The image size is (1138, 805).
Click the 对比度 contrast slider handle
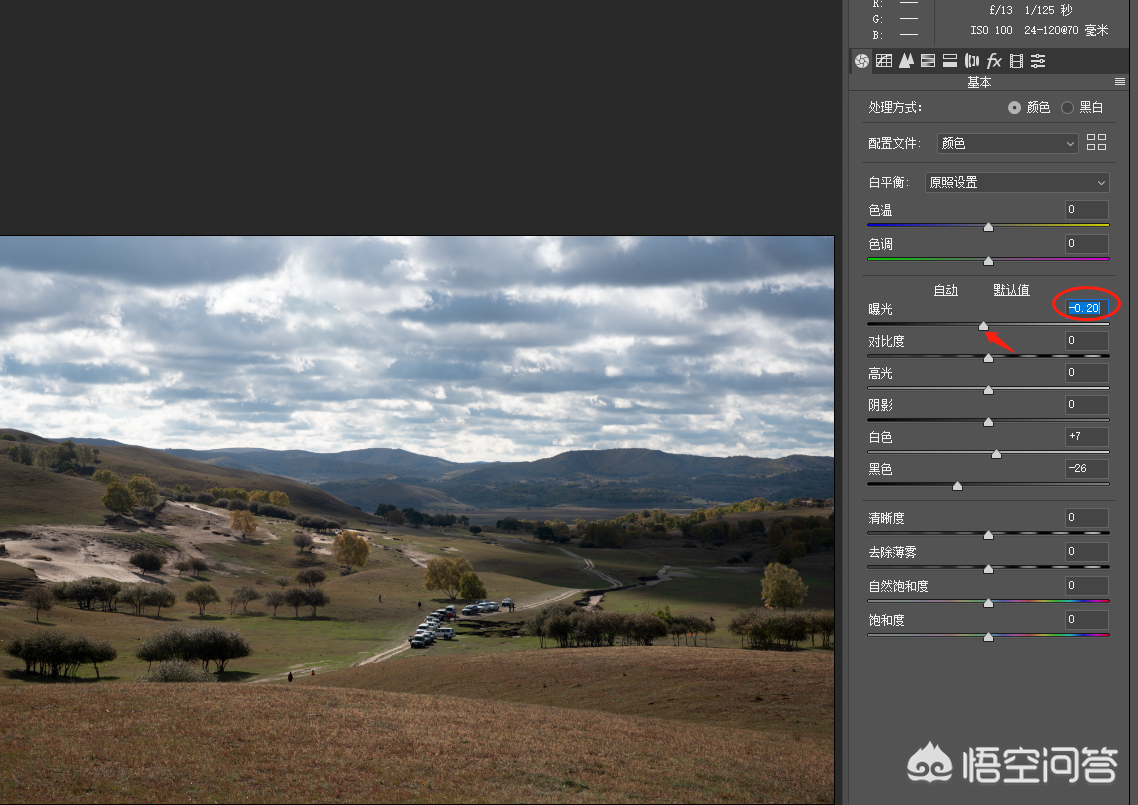click(x=988, y=358)
